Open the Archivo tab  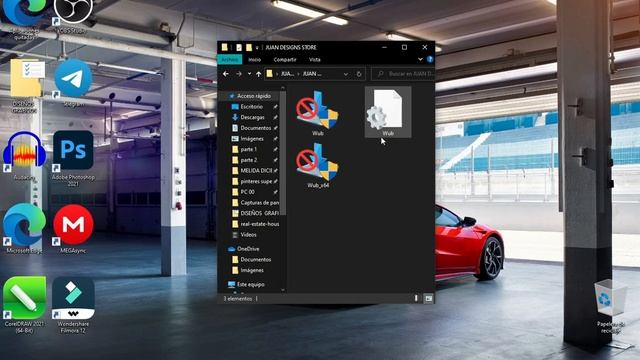pyautogui.click(x=230, y=60)
